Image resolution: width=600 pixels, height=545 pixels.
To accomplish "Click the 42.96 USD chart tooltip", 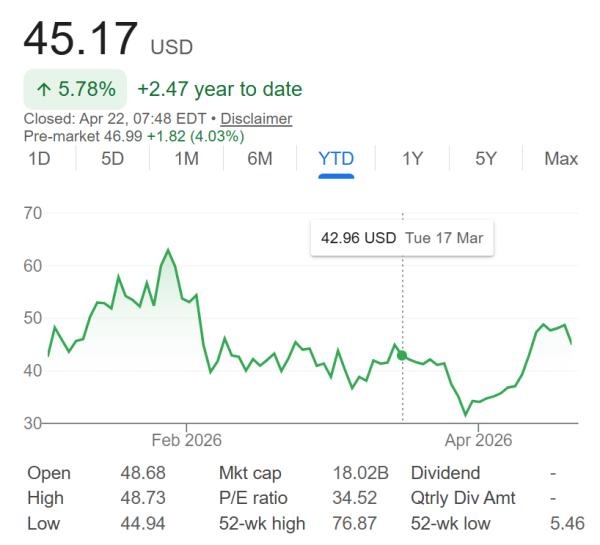I will (403, 239).
